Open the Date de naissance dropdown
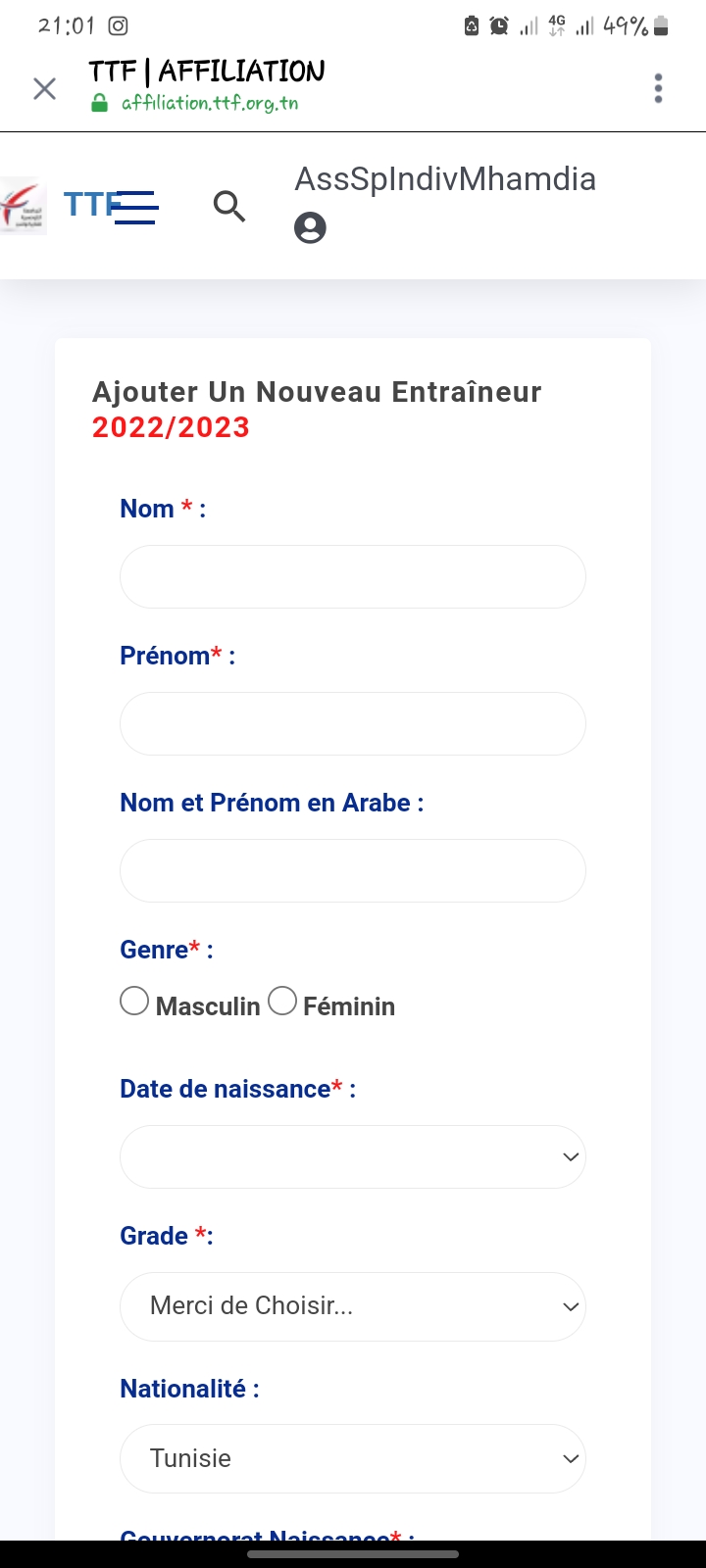Image resolution: width=706 pixels, height=1568 pixels. [x=353, y=1157]
